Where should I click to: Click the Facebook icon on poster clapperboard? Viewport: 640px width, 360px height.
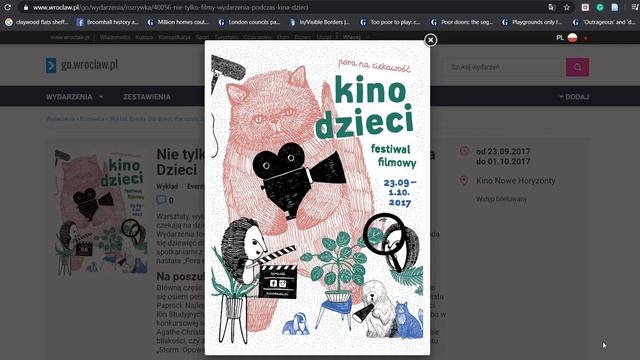(273, 283)
